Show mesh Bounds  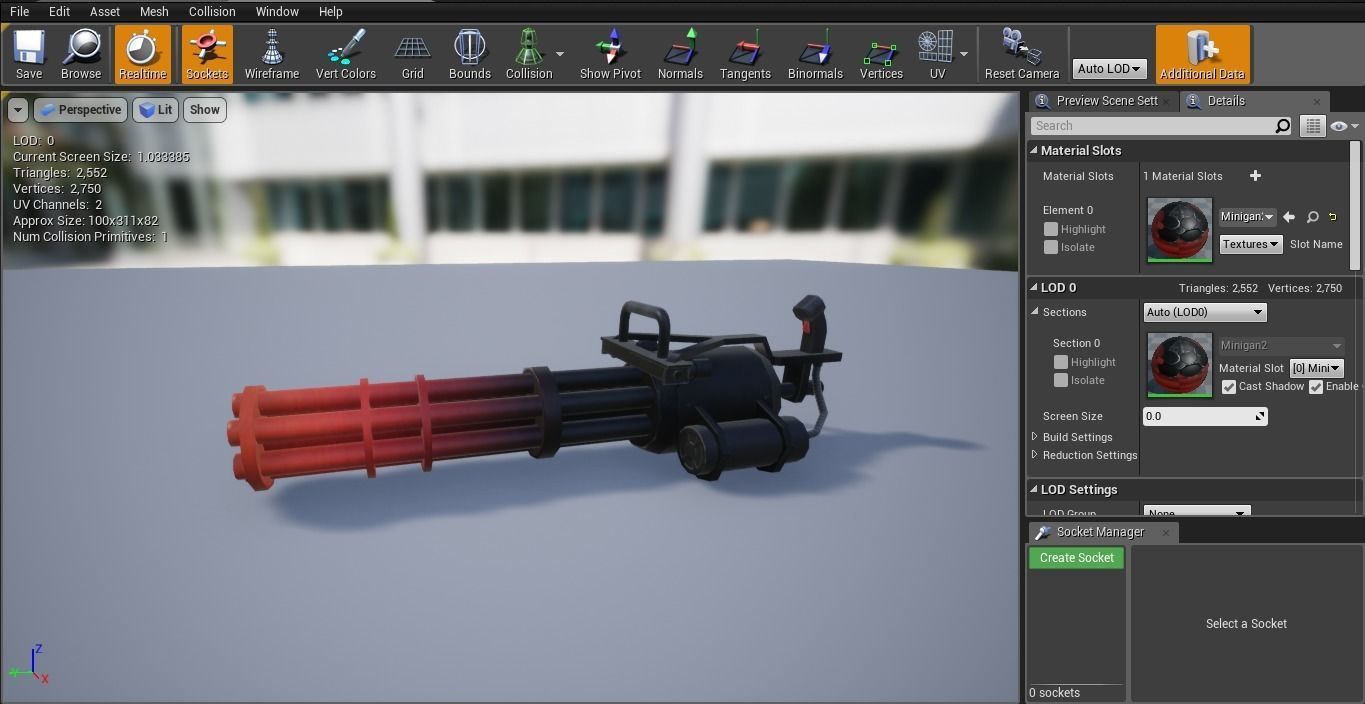coord(470,54)
